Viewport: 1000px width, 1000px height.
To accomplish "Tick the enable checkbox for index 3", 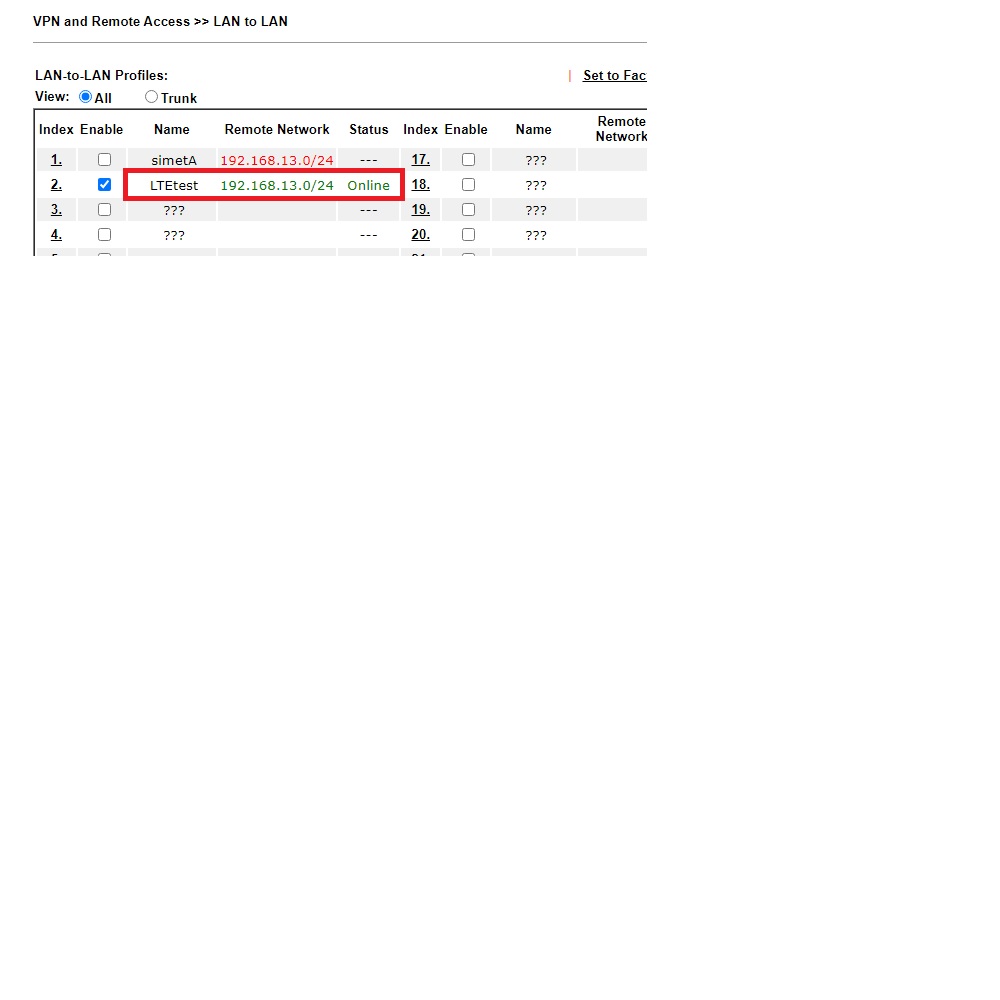I will 104,210.
